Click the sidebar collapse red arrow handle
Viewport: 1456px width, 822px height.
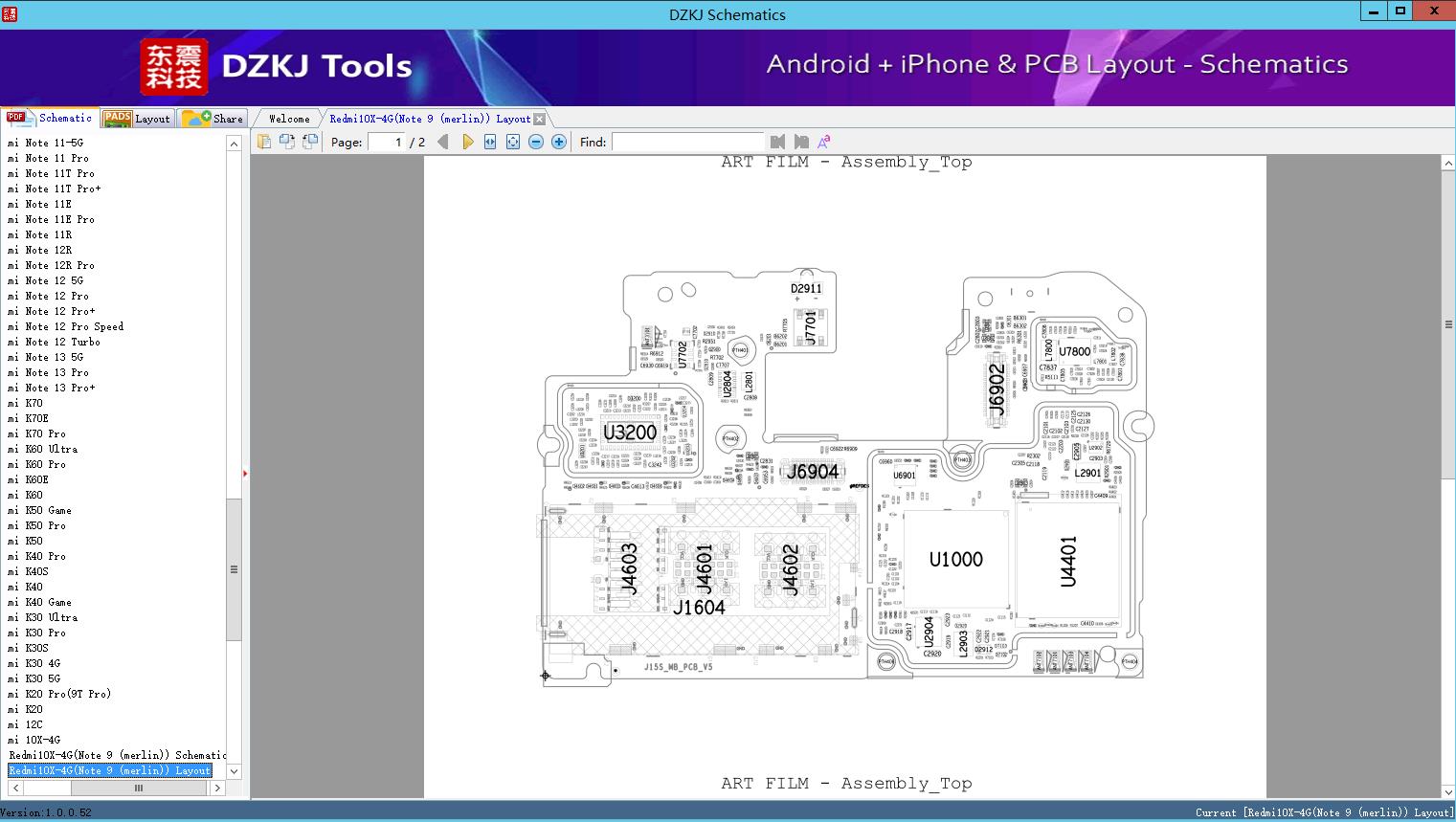point(245,474)
